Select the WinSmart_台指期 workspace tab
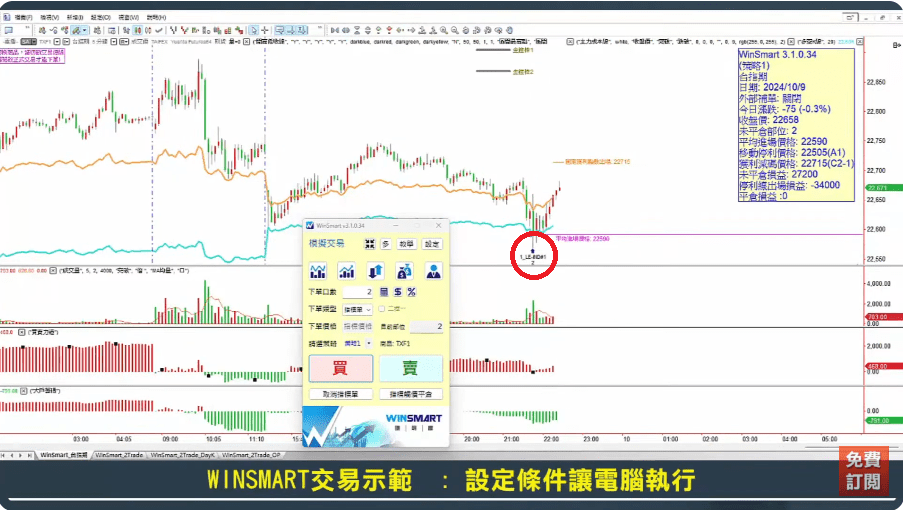Image resolution: width=903 pixels, height=512 pixels. pyautogui.click(x=63, y=456)
